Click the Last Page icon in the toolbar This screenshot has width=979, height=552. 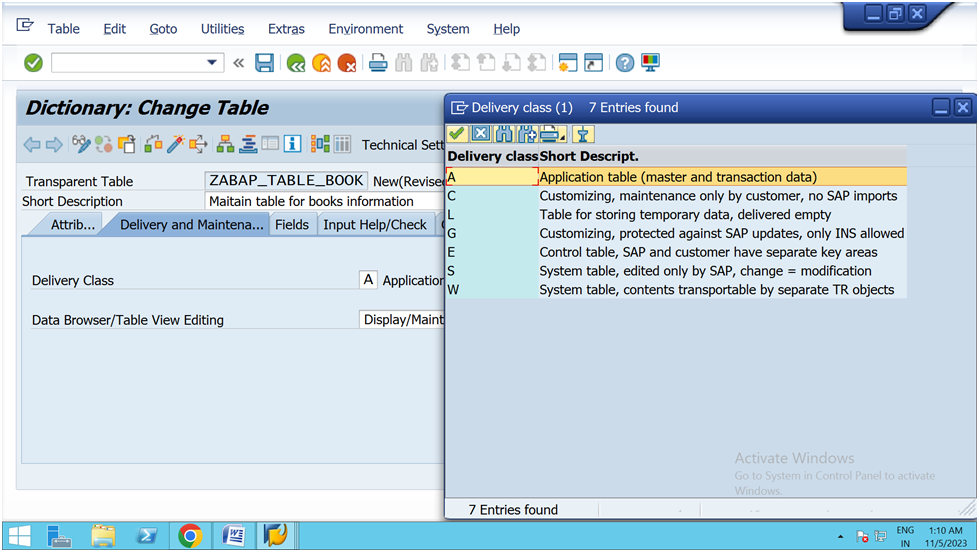(x=536, y=62)
